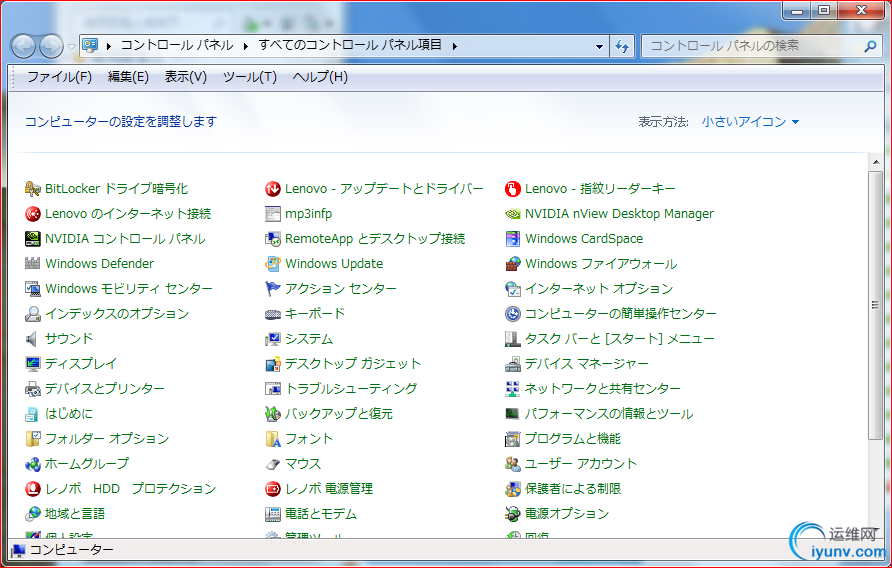Click the デバイス マネージャー icon
The height and width of the screenshot is (568, 892).
tap(513, 364)
